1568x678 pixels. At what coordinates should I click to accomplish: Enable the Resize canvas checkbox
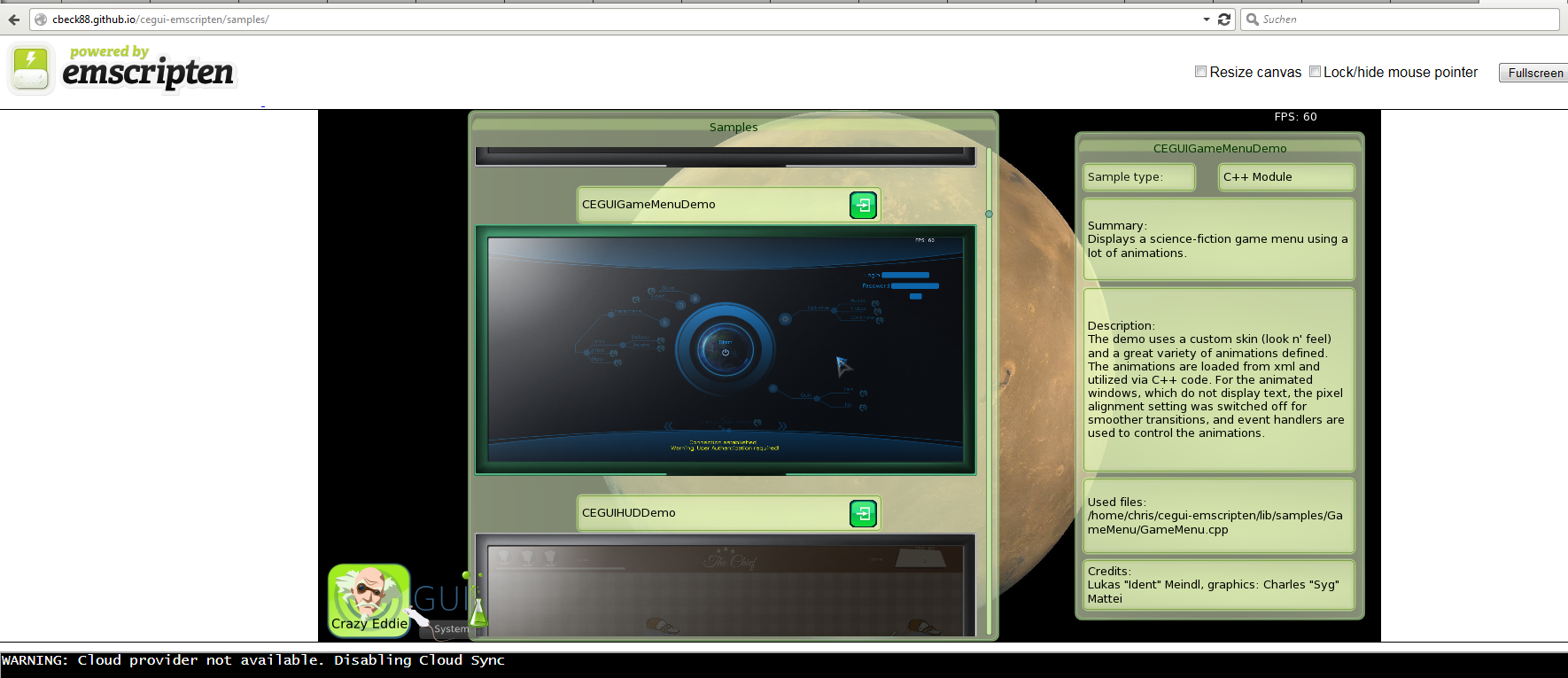pos(1200,72)
